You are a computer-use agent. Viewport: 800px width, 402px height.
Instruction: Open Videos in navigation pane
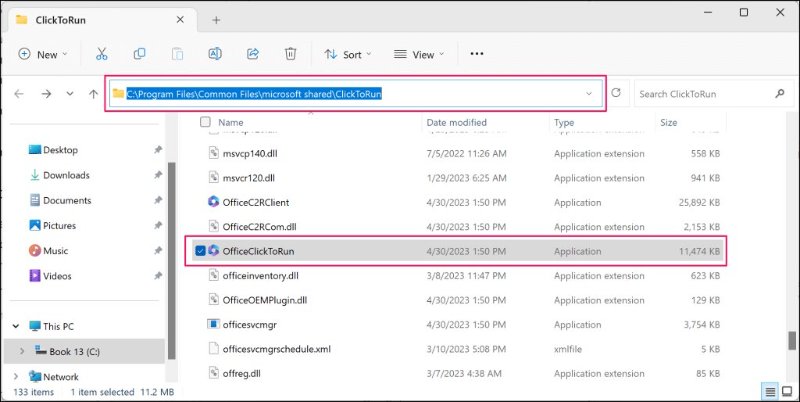57,276
